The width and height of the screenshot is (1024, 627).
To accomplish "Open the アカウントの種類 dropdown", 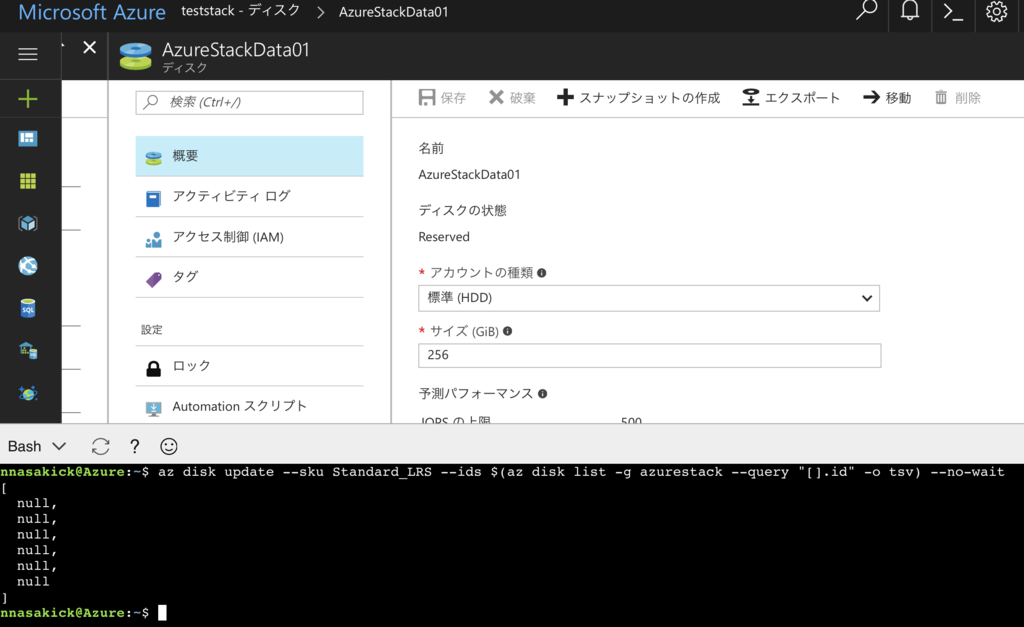I will coord(648,298).
